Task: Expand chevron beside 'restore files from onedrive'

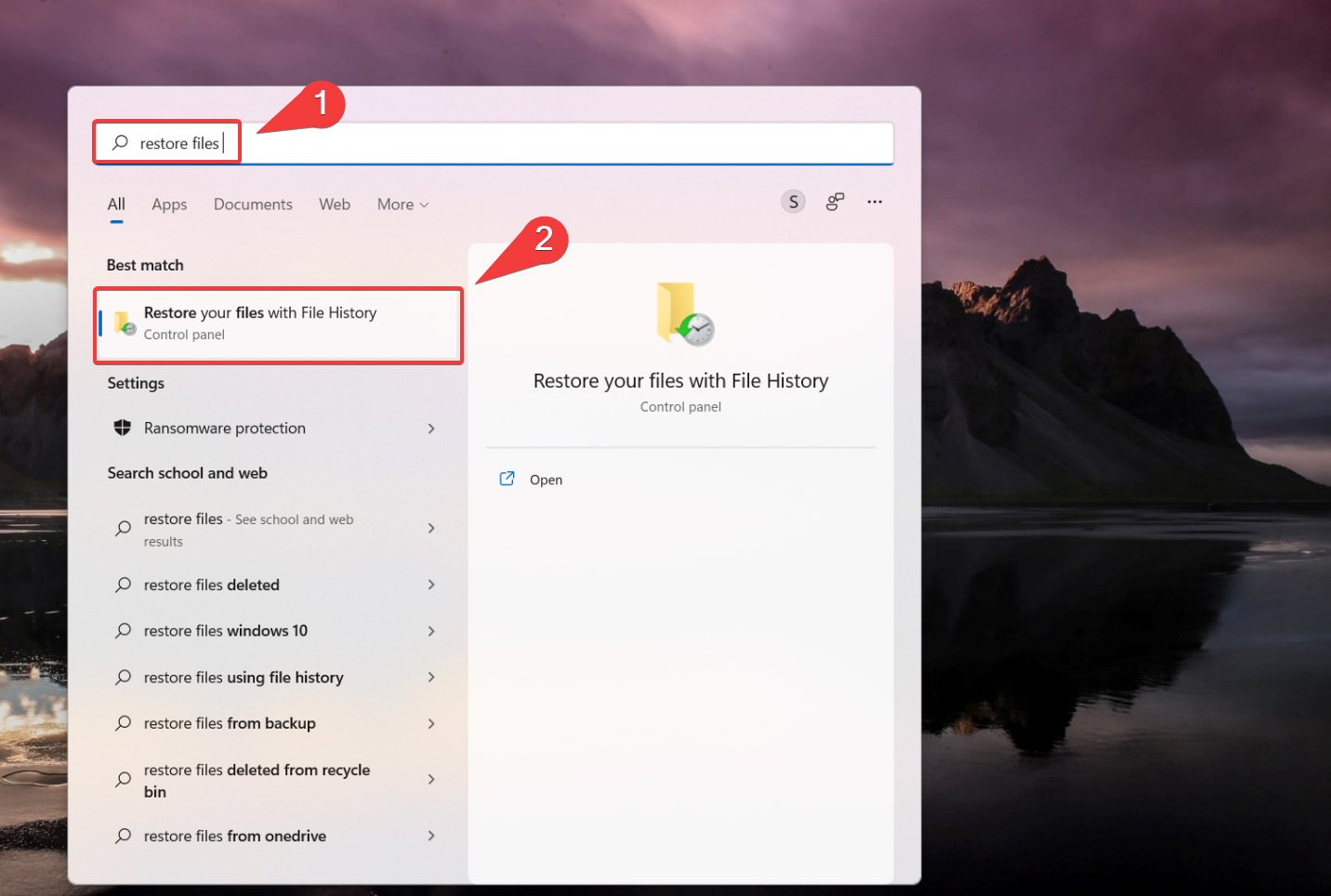Action: click(431, 836)
